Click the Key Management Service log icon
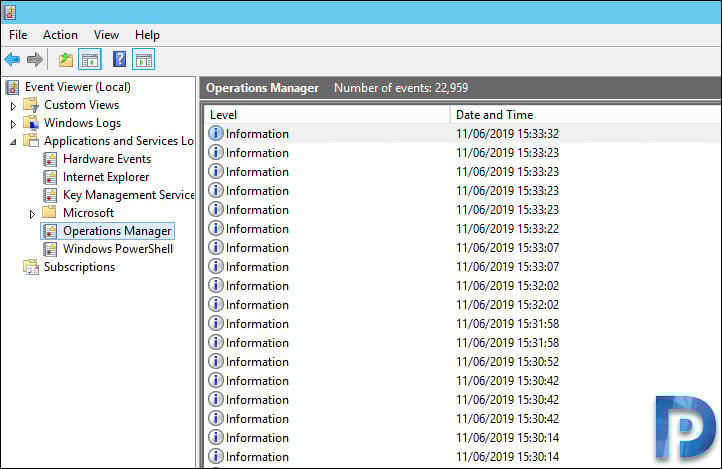Image resolution: width=722 pixels, height=469 pixels. [50, 195]
